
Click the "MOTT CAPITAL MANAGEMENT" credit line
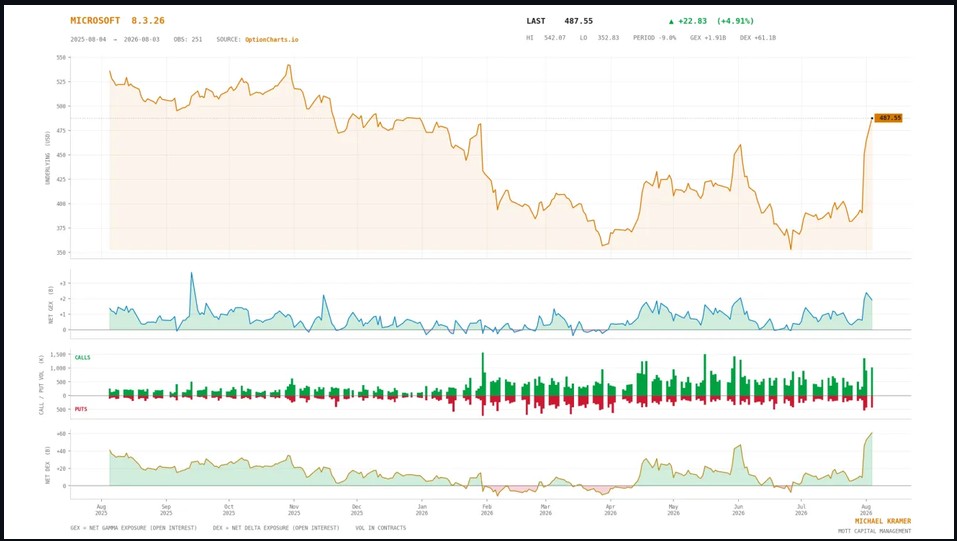874,531
